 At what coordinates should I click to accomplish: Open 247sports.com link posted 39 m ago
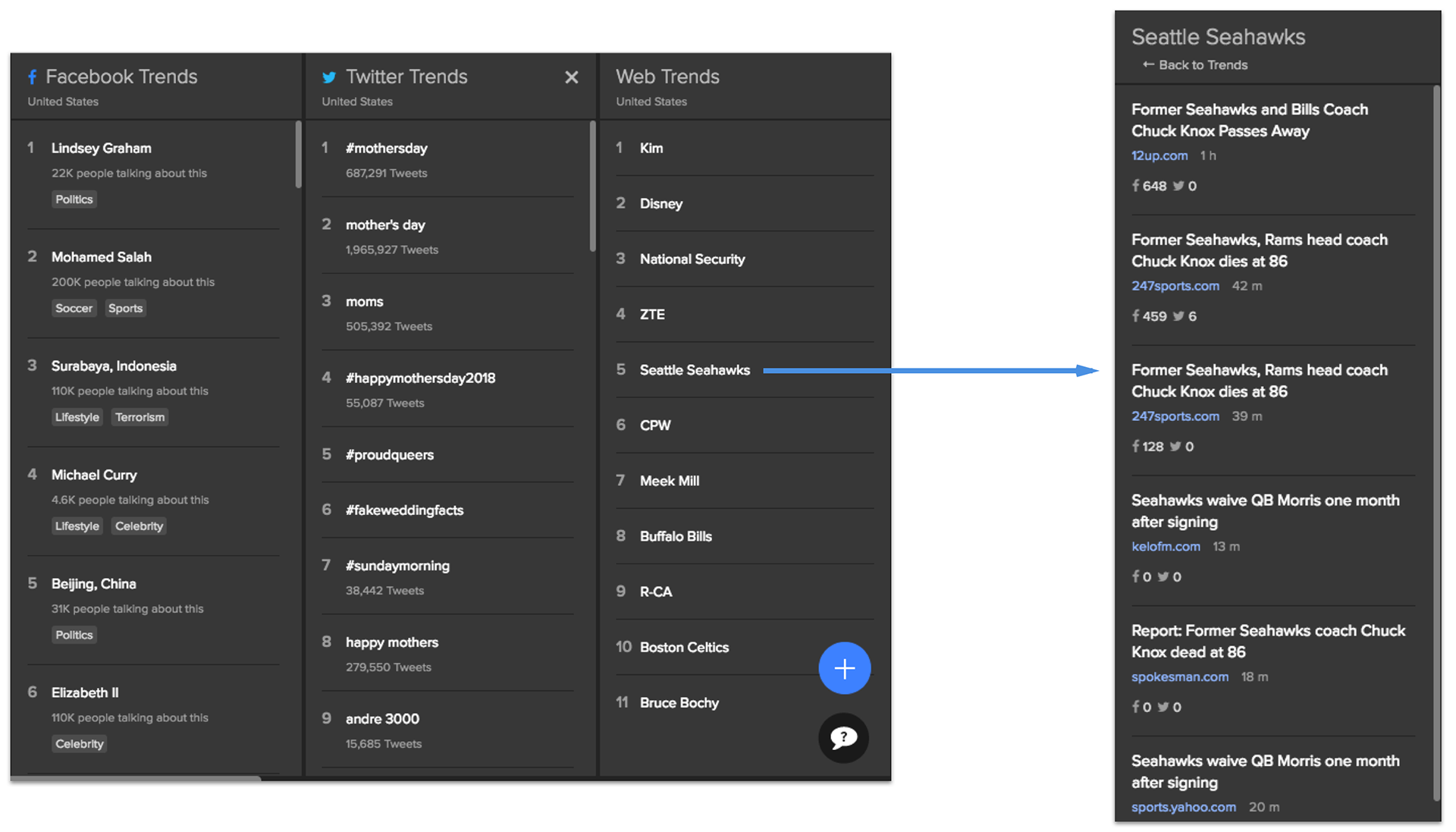(x=1175, y=416)
